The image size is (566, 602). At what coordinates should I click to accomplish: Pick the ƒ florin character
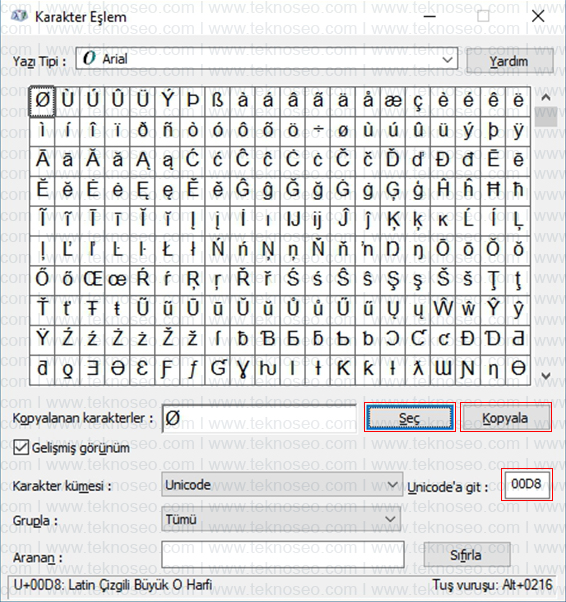pyautogui.click(x=193, y=369)
